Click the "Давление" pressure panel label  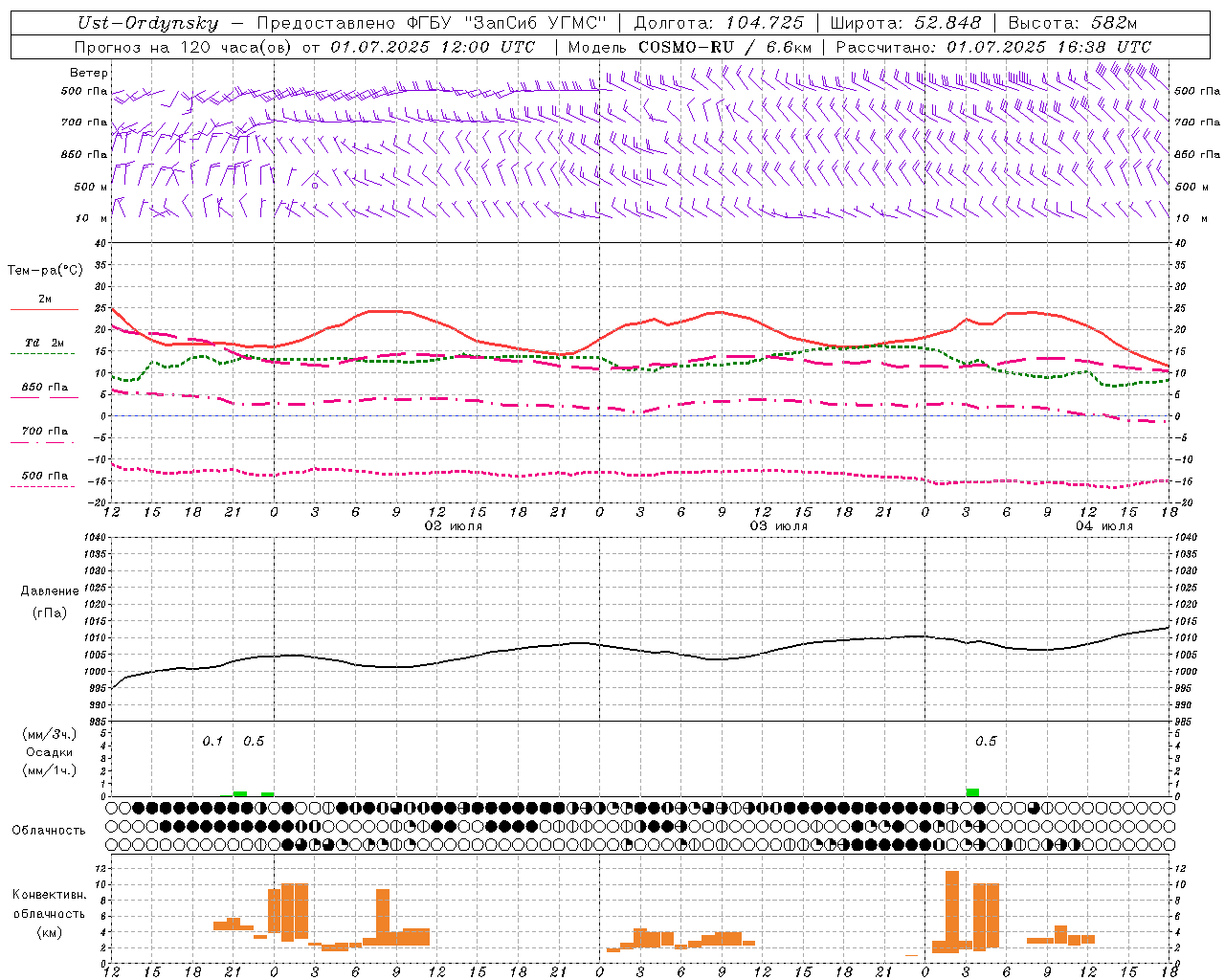[x=50, y=591]
